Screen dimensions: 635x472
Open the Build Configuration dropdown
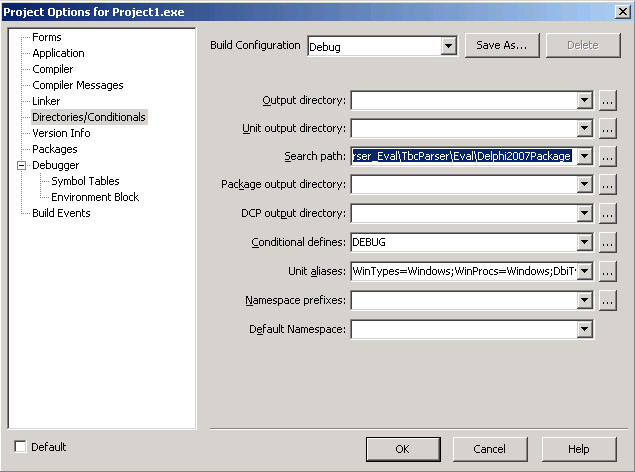click(448, 46)
